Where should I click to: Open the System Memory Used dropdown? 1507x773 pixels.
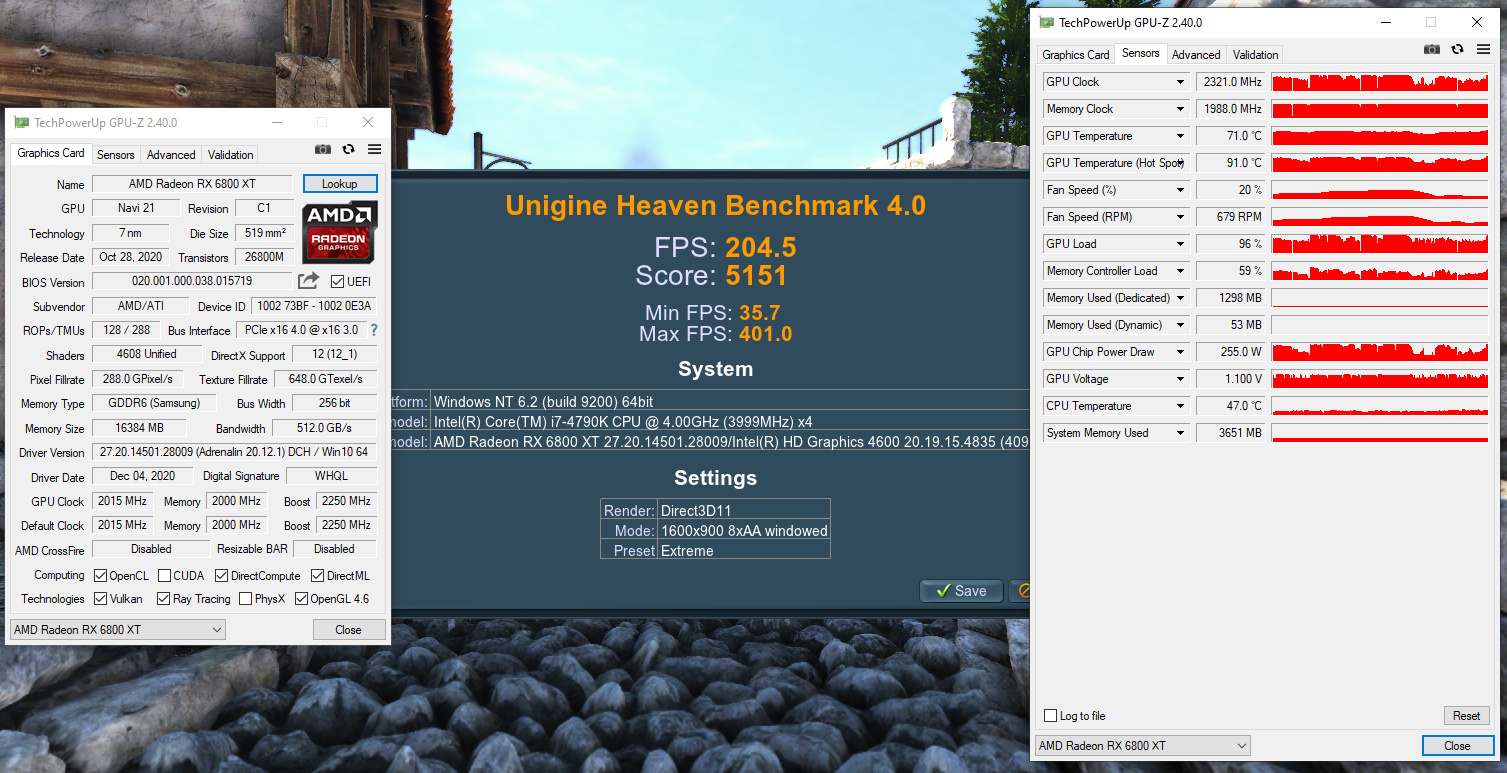tap(1180, 433)
